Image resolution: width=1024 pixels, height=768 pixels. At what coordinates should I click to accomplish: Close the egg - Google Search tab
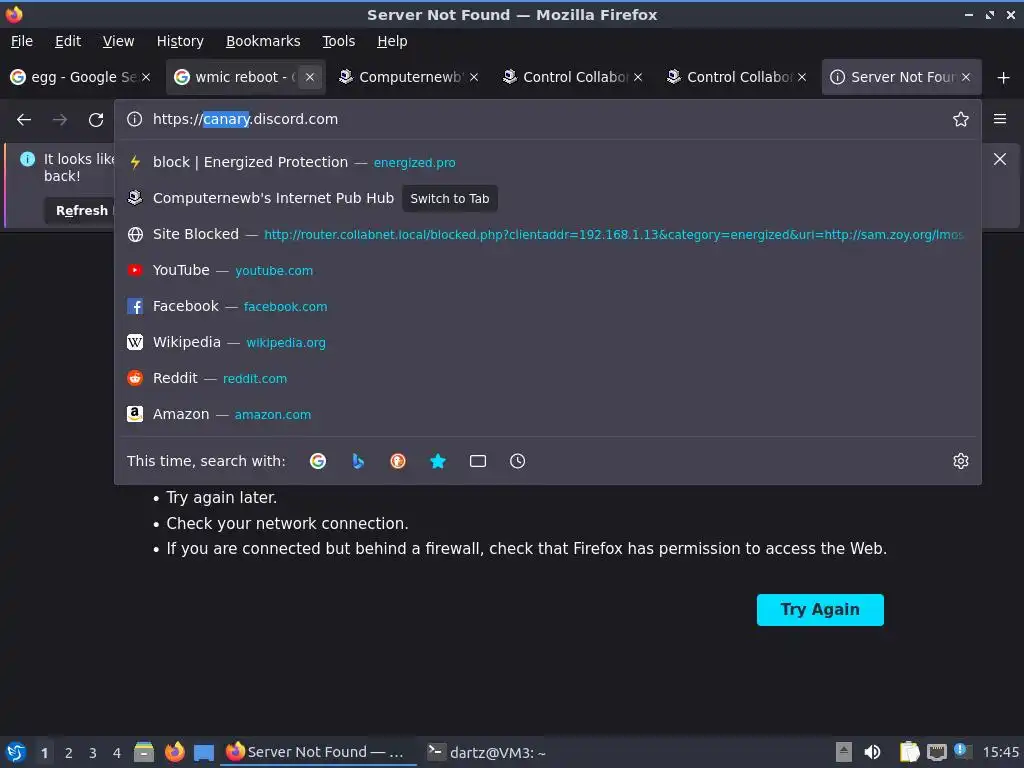tap(146, 77)
